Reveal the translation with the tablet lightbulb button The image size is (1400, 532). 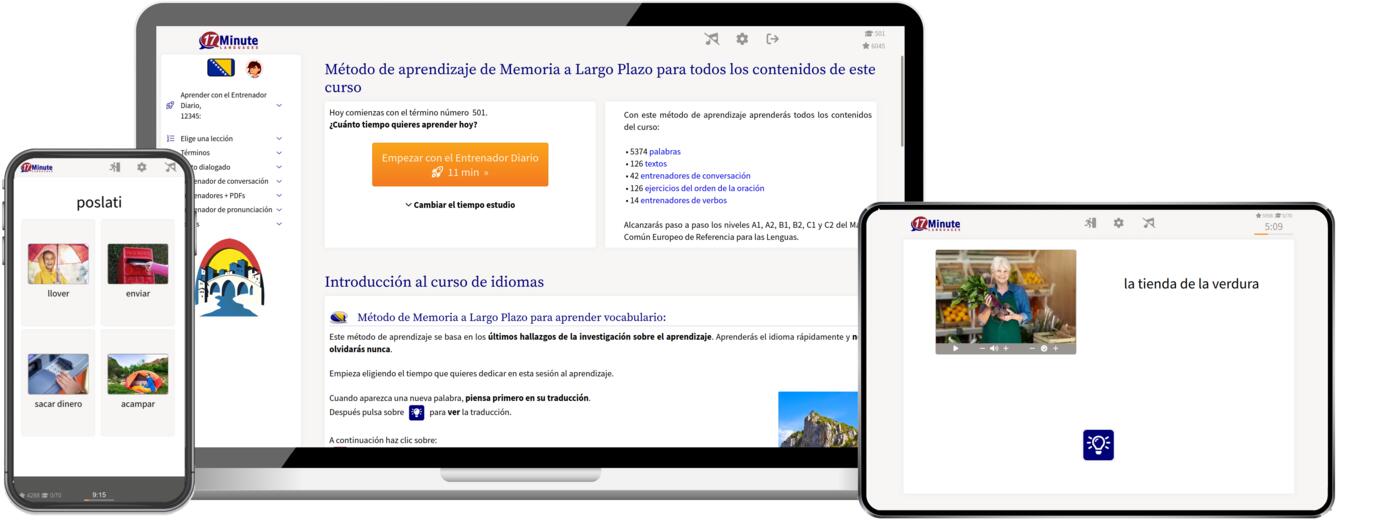click(1098, 445)
